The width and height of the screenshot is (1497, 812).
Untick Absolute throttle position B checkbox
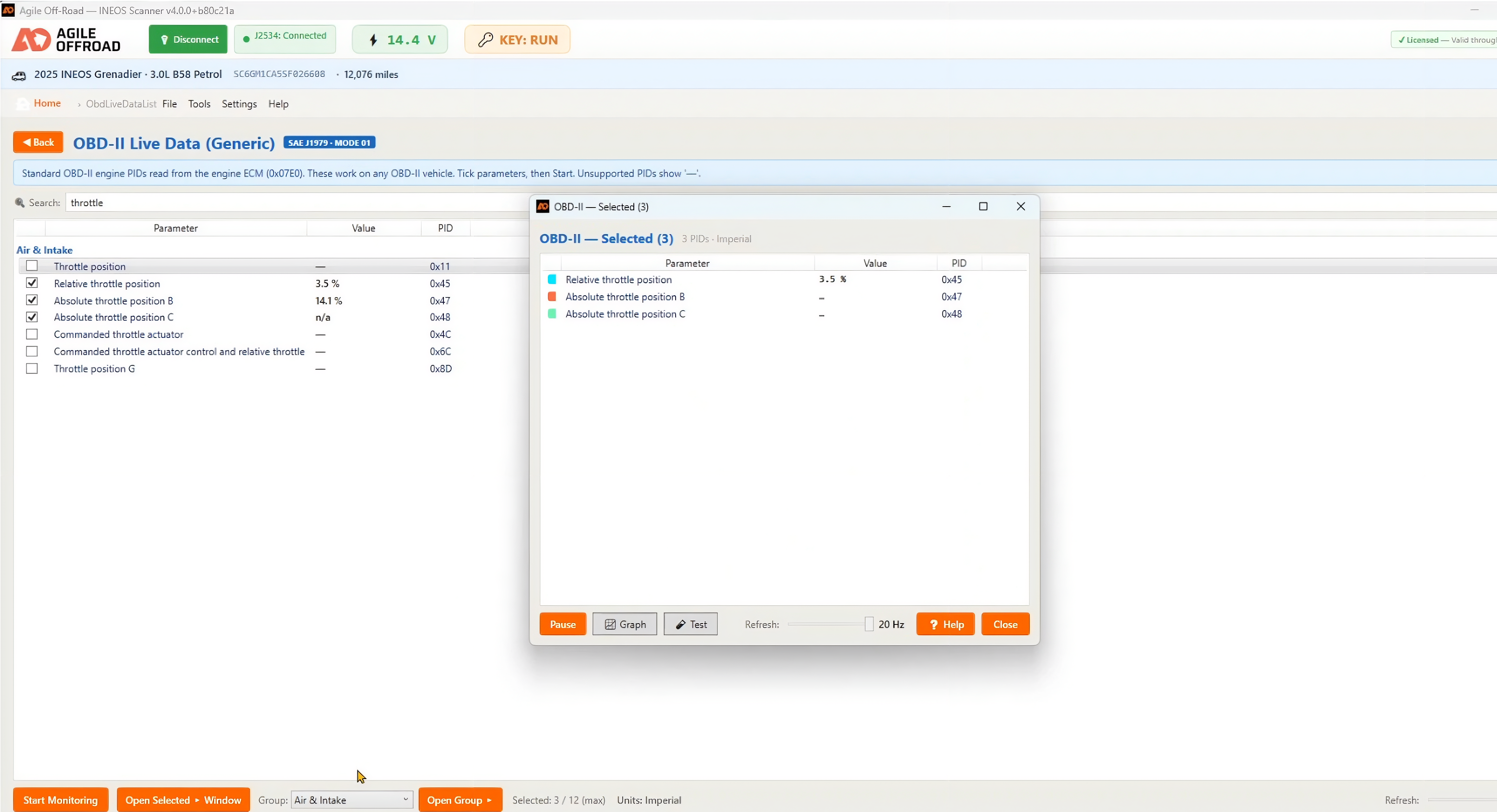point(32,300)
